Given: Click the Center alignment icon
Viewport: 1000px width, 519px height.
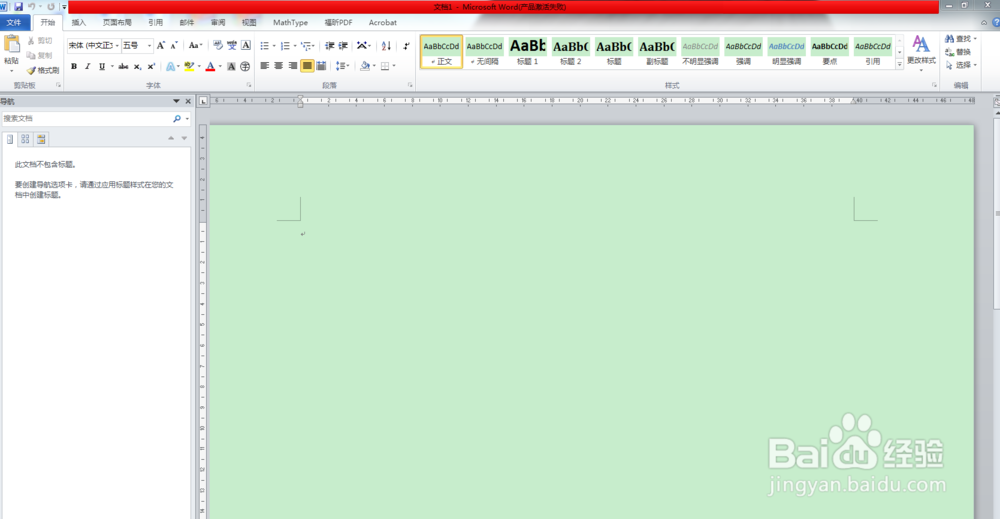Looking at the screenshot, I should pyautogui.click(x=279, y=66).
